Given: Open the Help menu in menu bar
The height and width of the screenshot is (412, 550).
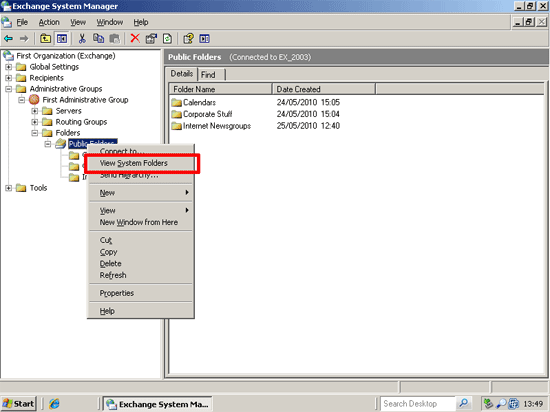Looking at the screenshot, I should pos(141,22).
